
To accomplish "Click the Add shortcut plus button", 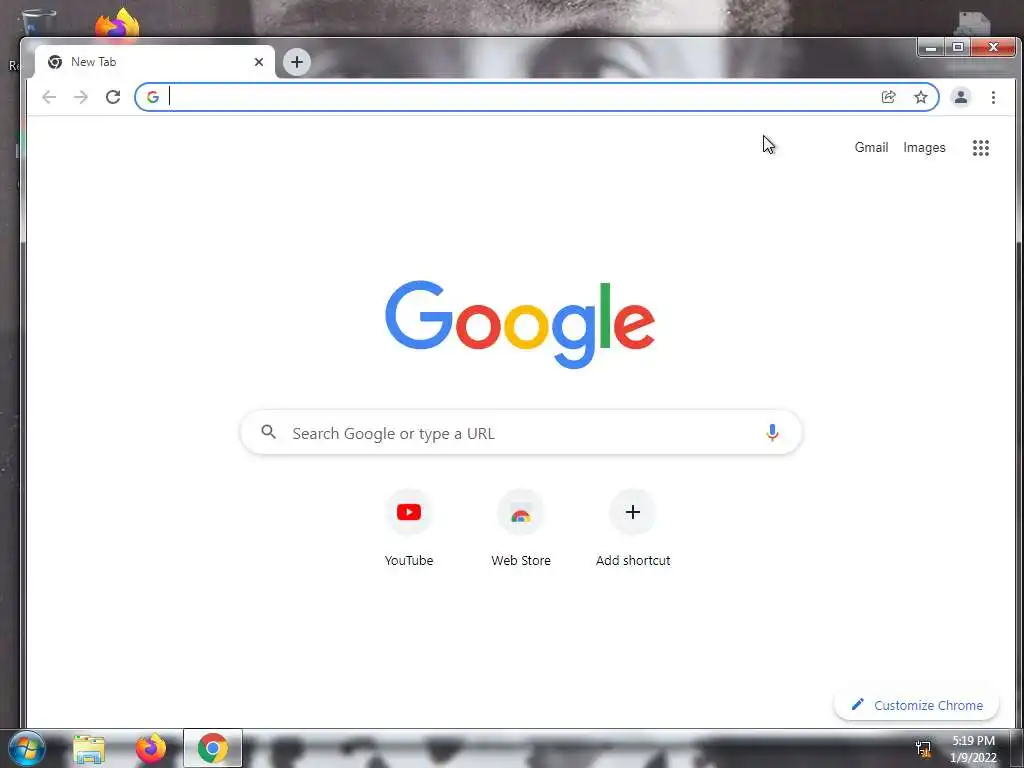I will point(632,512).
